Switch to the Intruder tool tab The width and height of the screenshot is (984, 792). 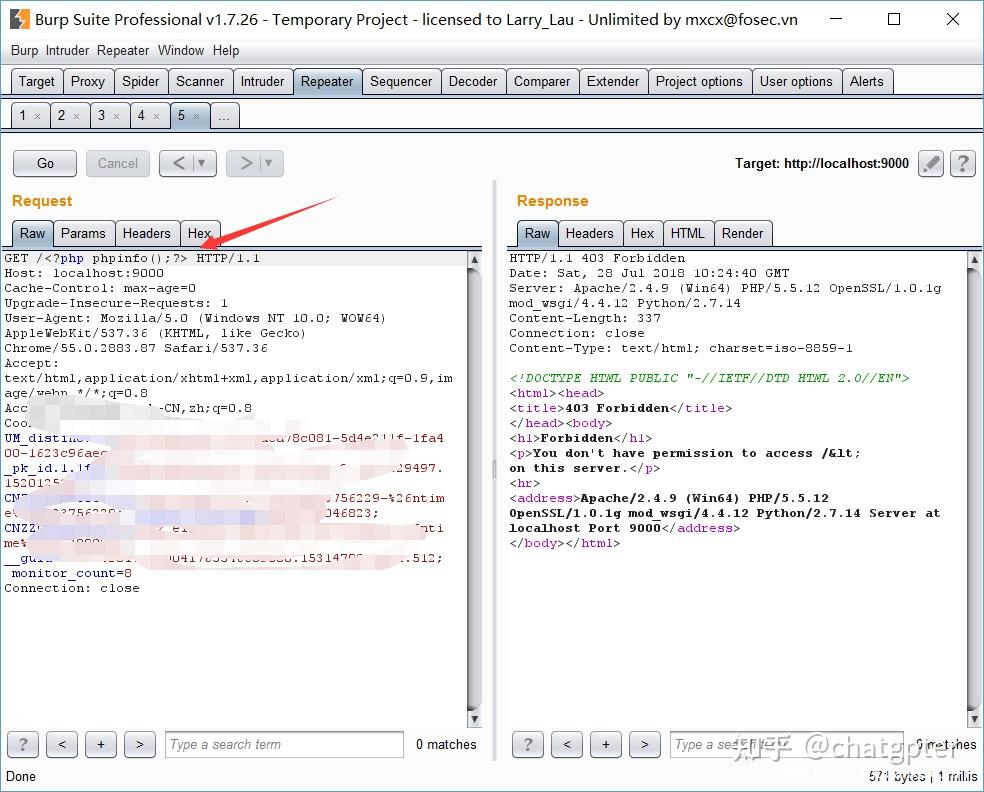pyautogui.click(x=262, y=82)
